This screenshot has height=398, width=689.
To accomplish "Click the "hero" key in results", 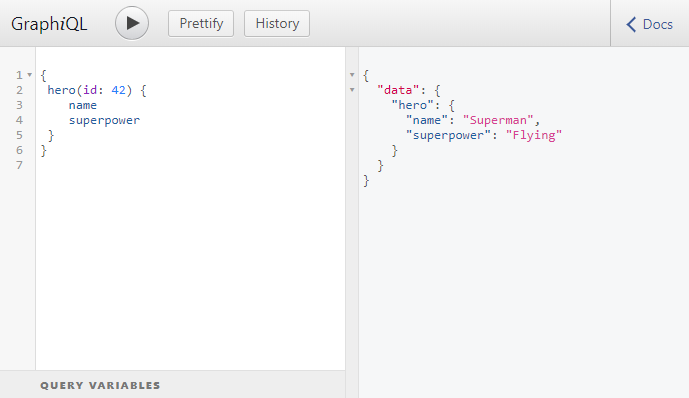I will [x=413, y=105].
